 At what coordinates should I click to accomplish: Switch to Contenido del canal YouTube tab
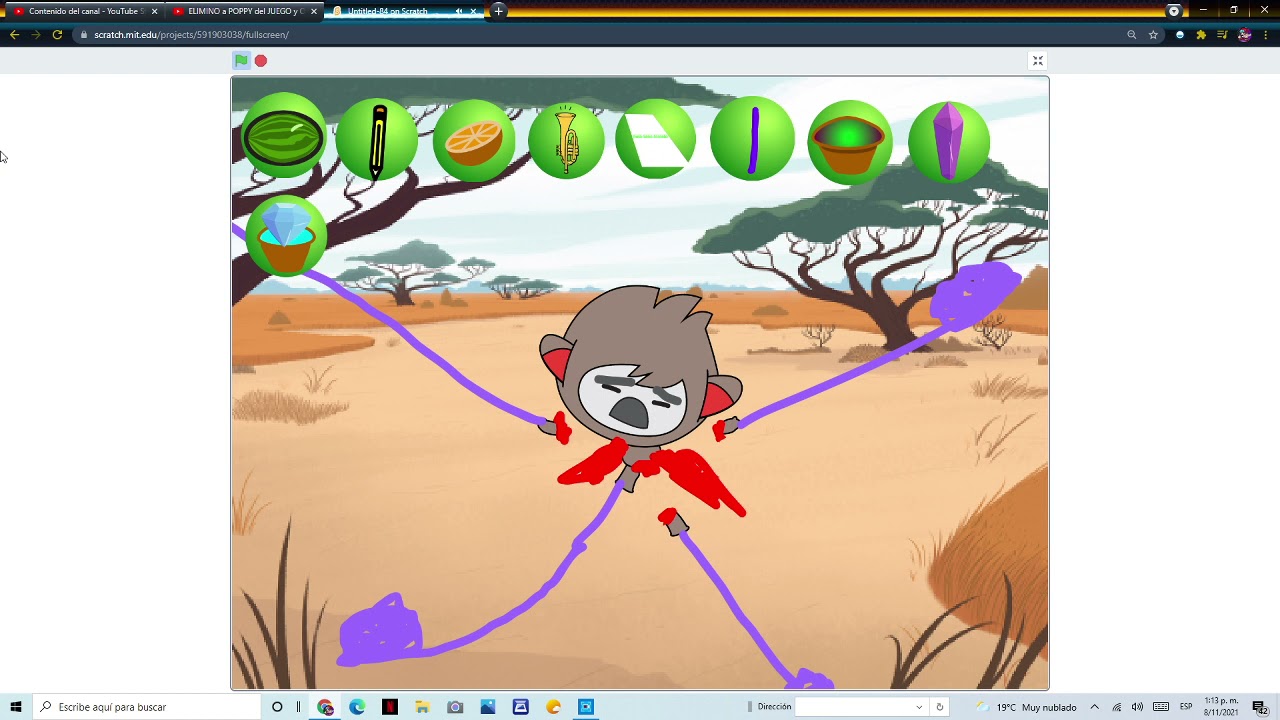[x=83, y=11]
